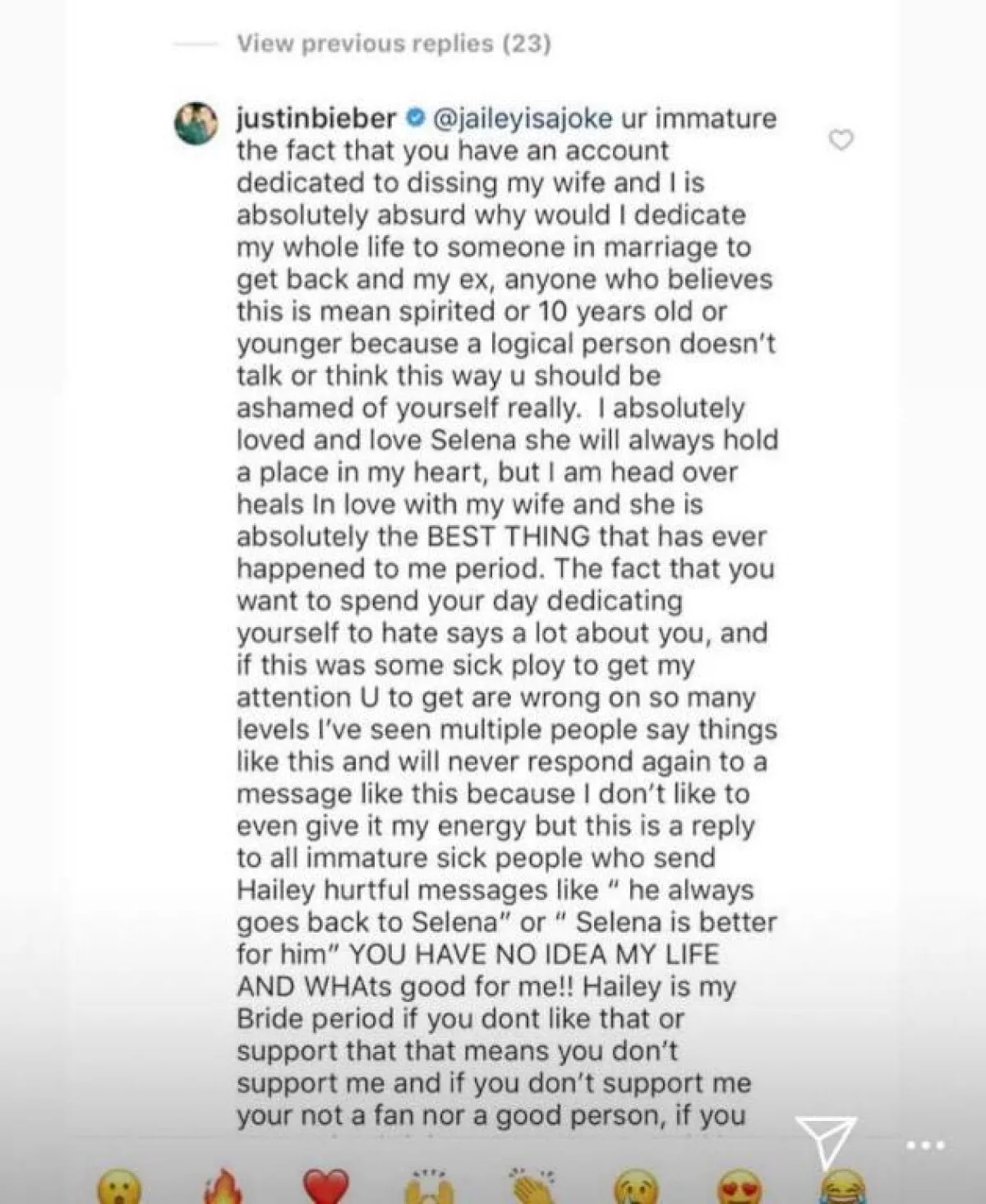
Task: React with the heart-eyes emoji
Action: 740,1188
